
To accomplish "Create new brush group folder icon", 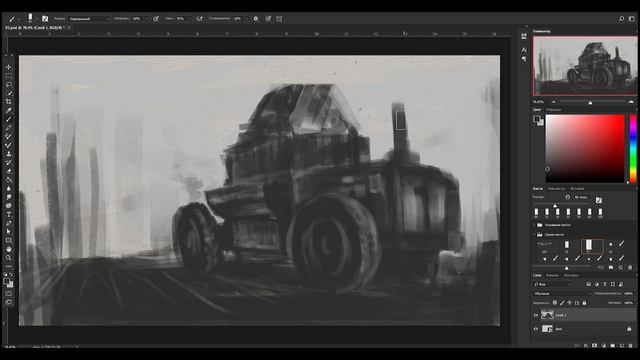I will (x=611, y=267).
